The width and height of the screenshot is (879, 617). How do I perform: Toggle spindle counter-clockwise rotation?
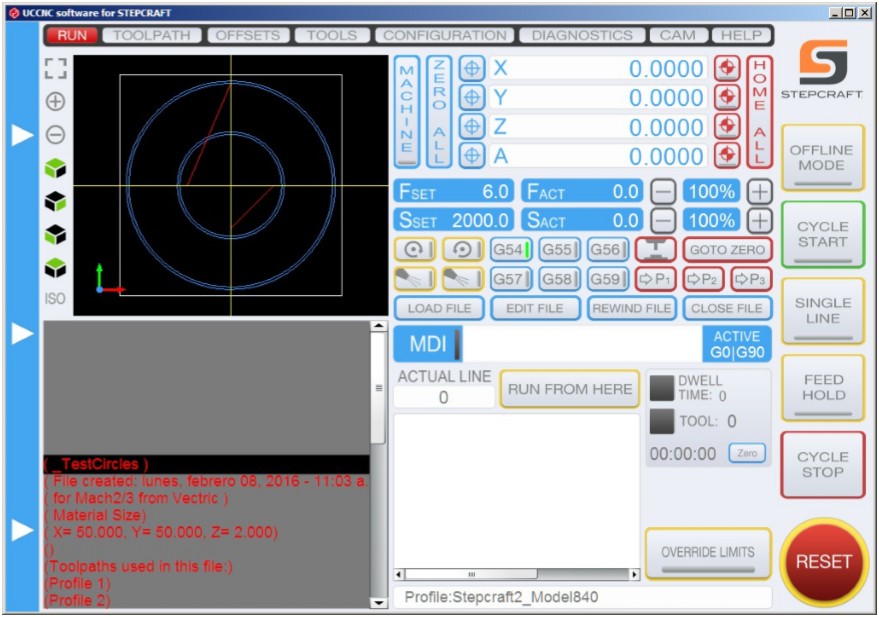tap(463, 249)
